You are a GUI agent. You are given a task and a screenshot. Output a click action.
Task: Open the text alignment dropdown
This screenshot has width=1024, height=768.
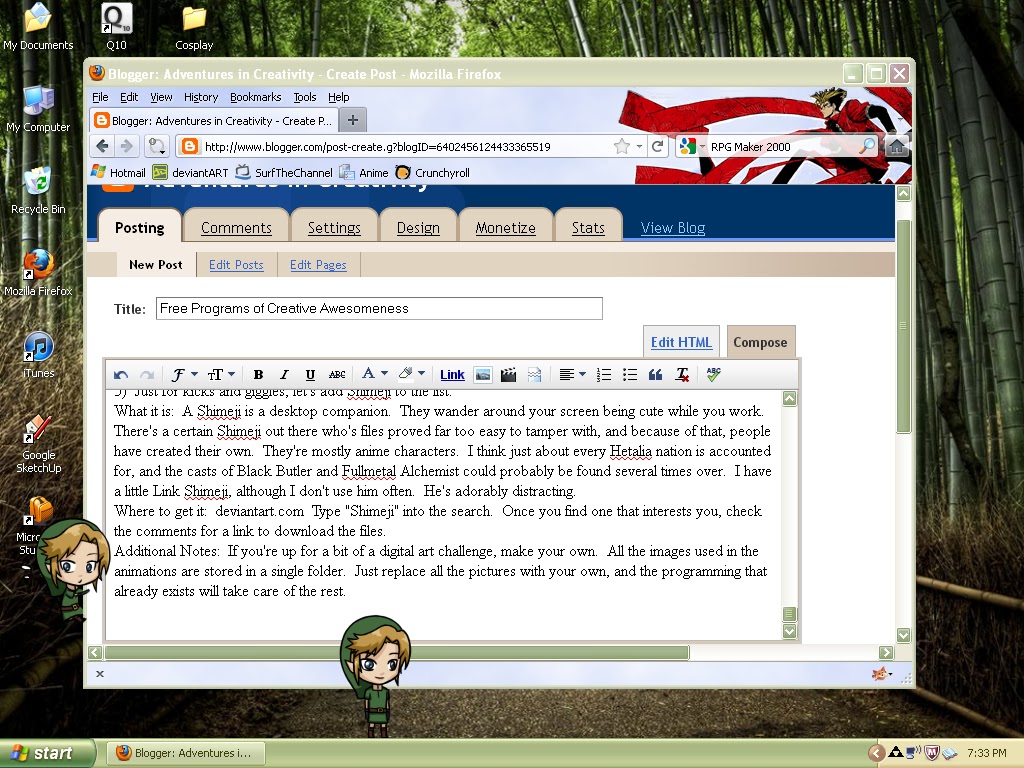click(572, 375)
